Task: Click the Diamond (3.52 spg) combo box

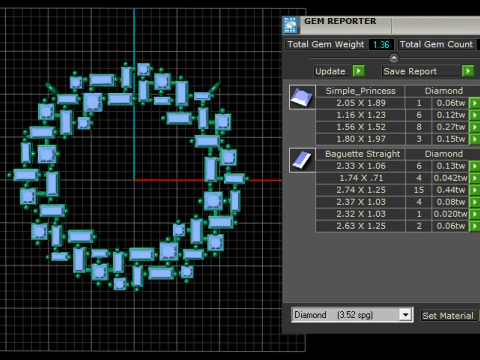Action: coord(352,315)
